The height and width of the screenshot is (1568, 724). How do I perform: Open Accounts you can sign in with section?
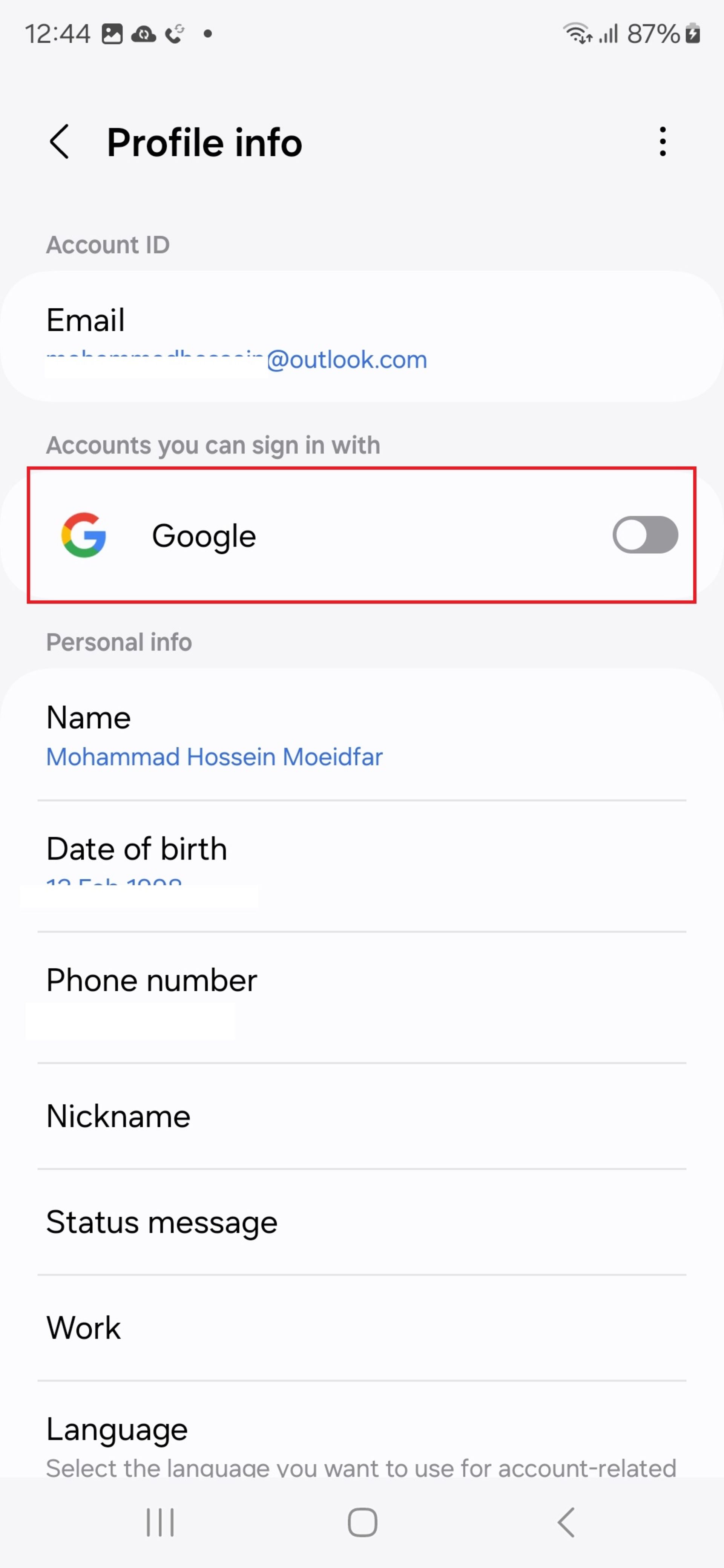[362, 535]
